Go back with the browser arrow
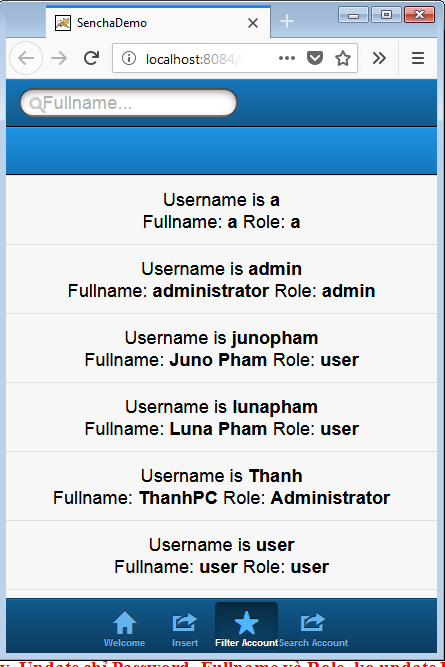 [26, 58]
